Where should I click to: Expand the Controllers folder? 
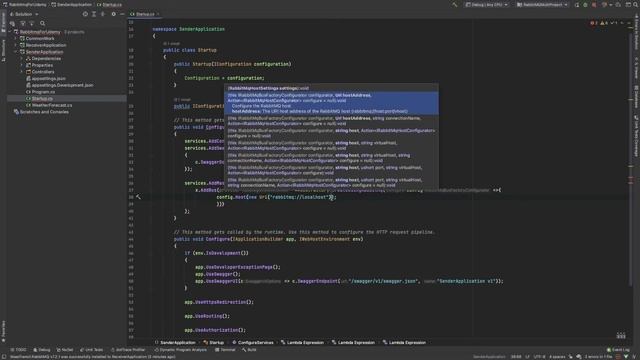point(22,72)
